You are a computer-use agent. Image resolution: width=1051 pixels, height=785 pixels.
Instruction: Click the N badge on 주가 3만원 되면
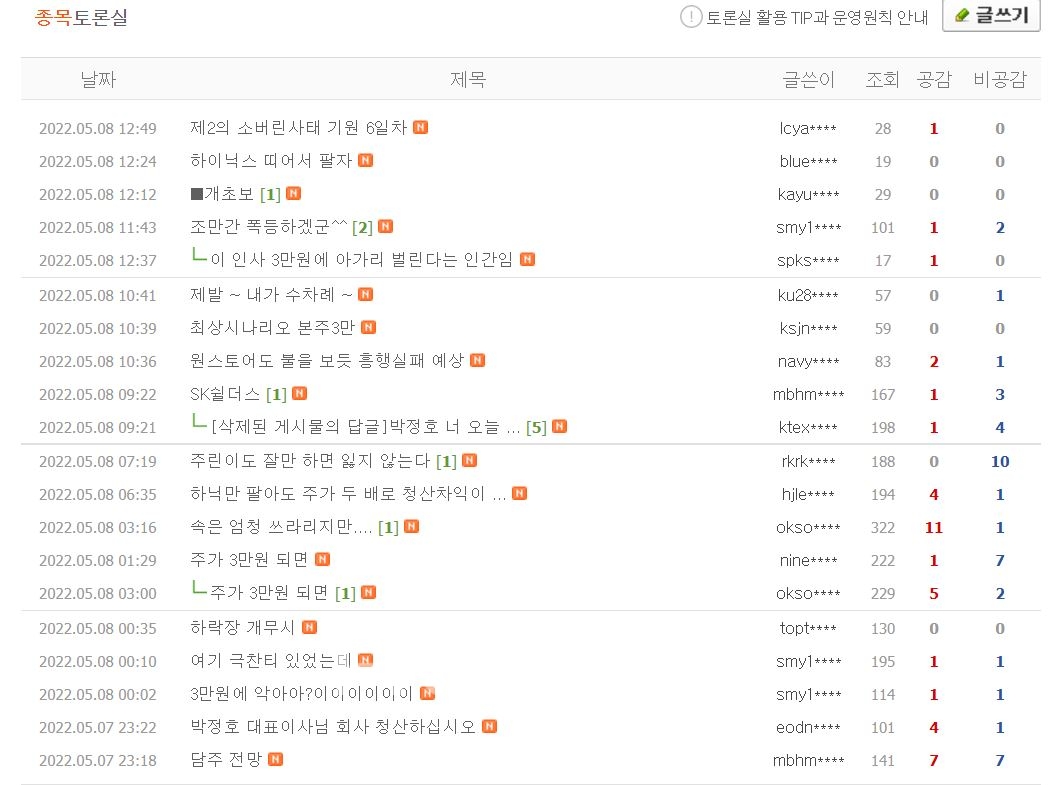(321, 560)
